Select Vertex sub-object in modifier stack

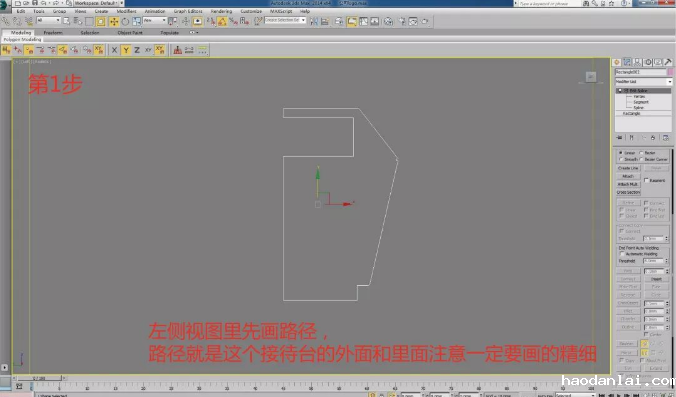point(639,97)
